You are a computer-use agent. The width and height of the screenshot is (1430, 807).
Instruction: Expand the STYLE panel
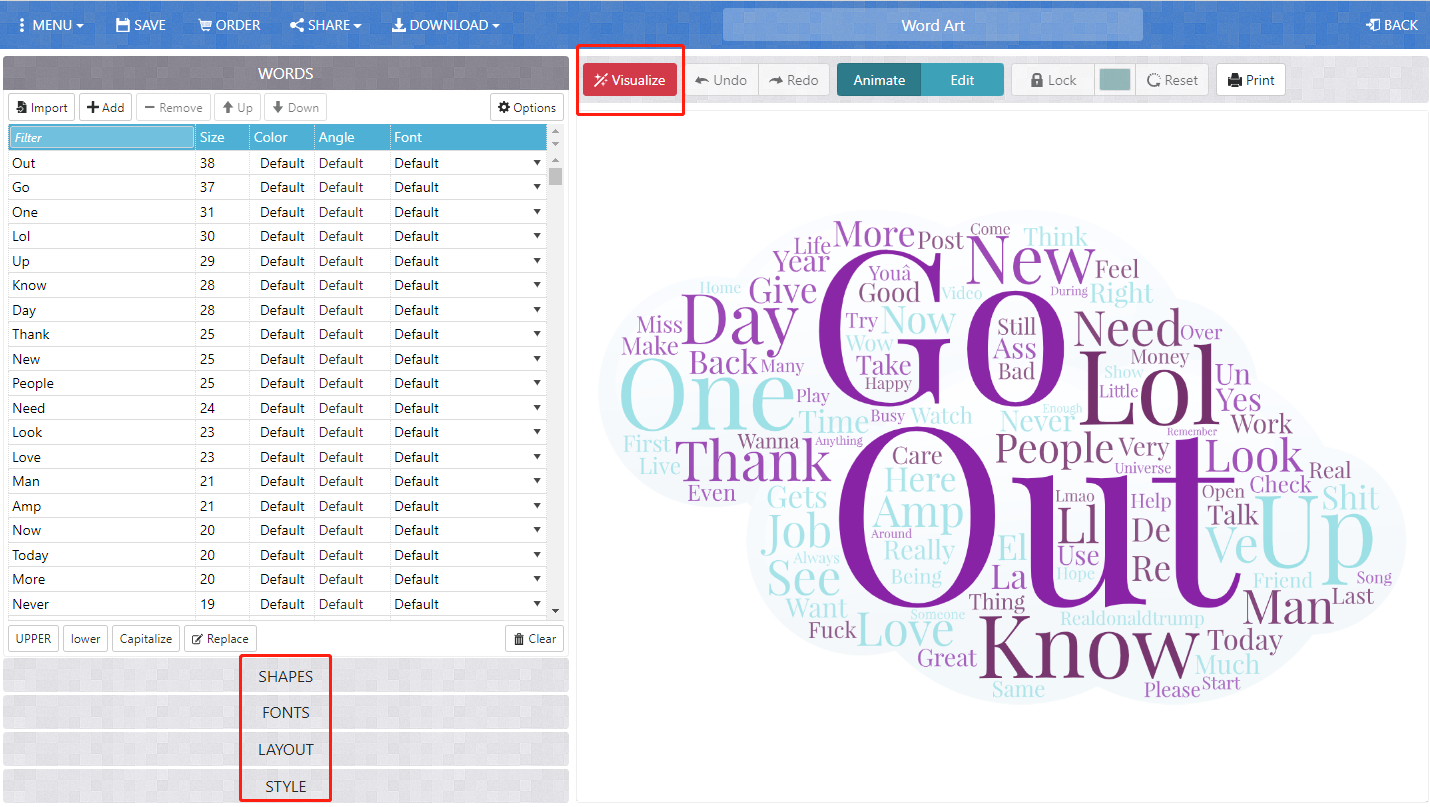pos(285,787)
